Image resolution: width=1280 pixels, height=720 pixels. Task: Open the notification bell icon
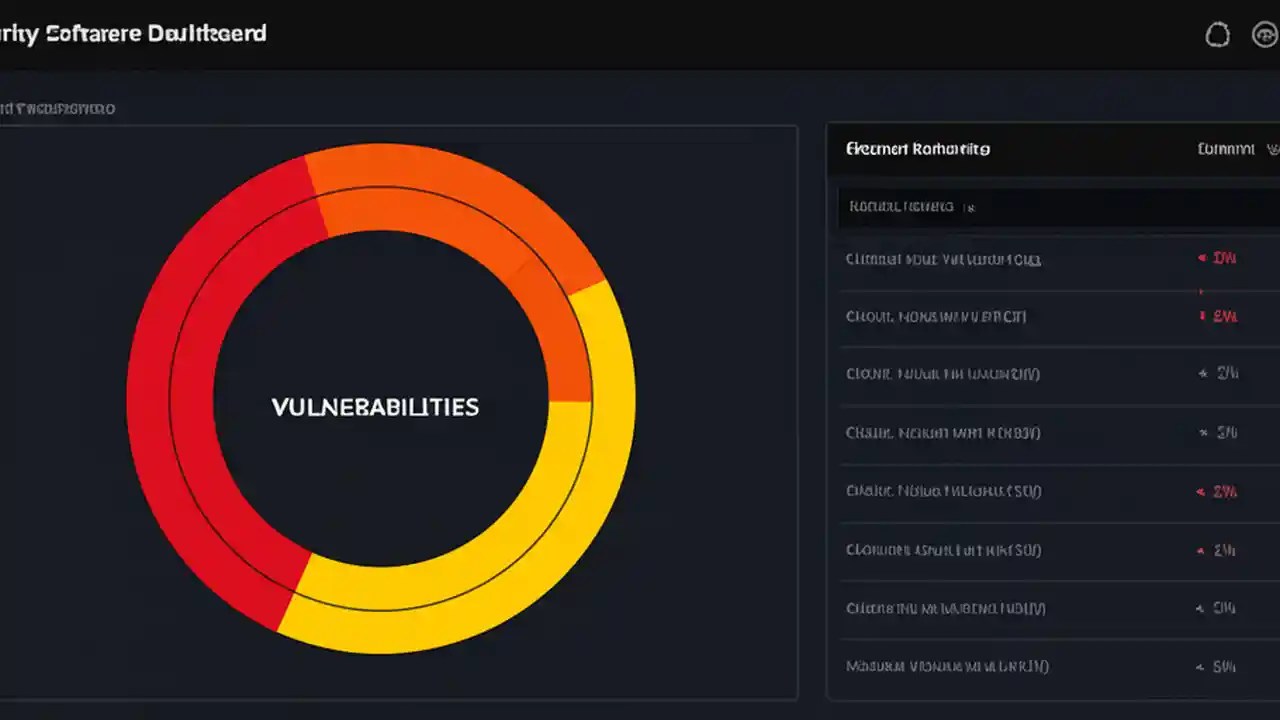tap(1218, 34)
